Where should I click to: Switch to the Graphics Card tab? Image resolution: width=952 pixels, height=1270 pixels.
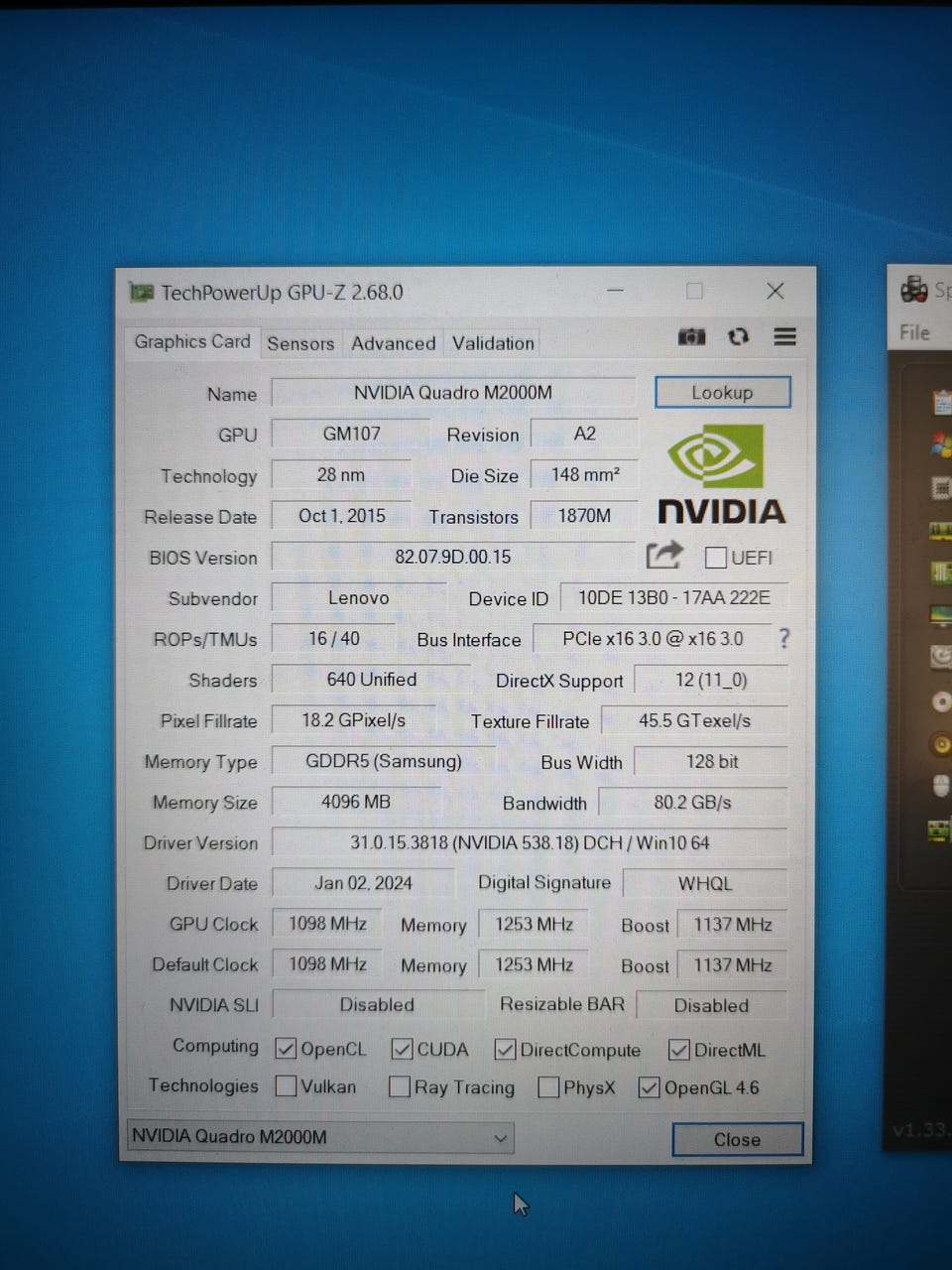(x=192, y=341)
